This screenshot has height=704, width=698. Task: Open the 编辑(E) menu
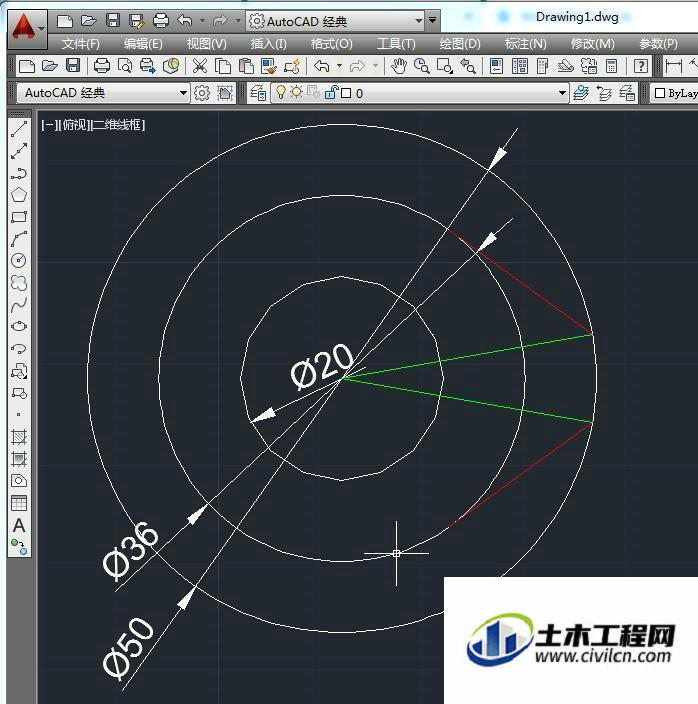143,44
